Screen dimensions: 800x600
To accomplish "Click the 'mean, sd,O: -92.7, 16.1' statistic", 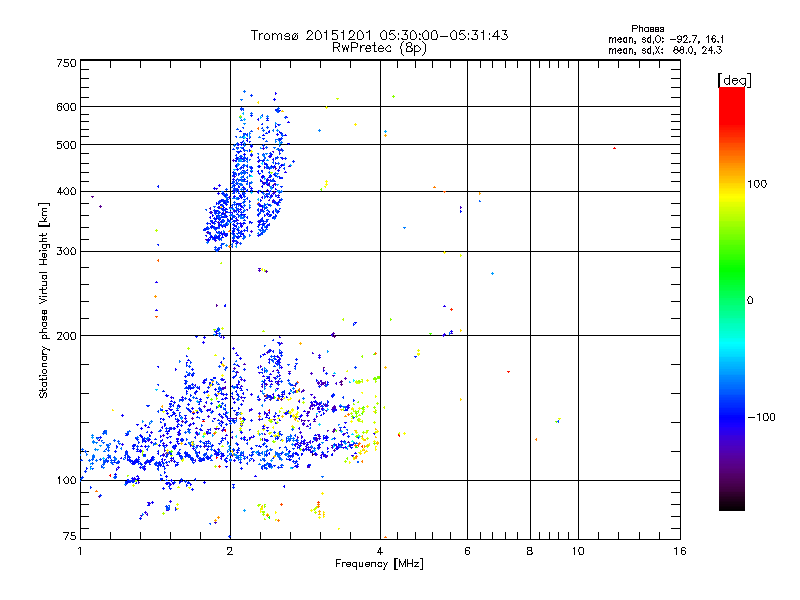I will click(x=666, y=39).
